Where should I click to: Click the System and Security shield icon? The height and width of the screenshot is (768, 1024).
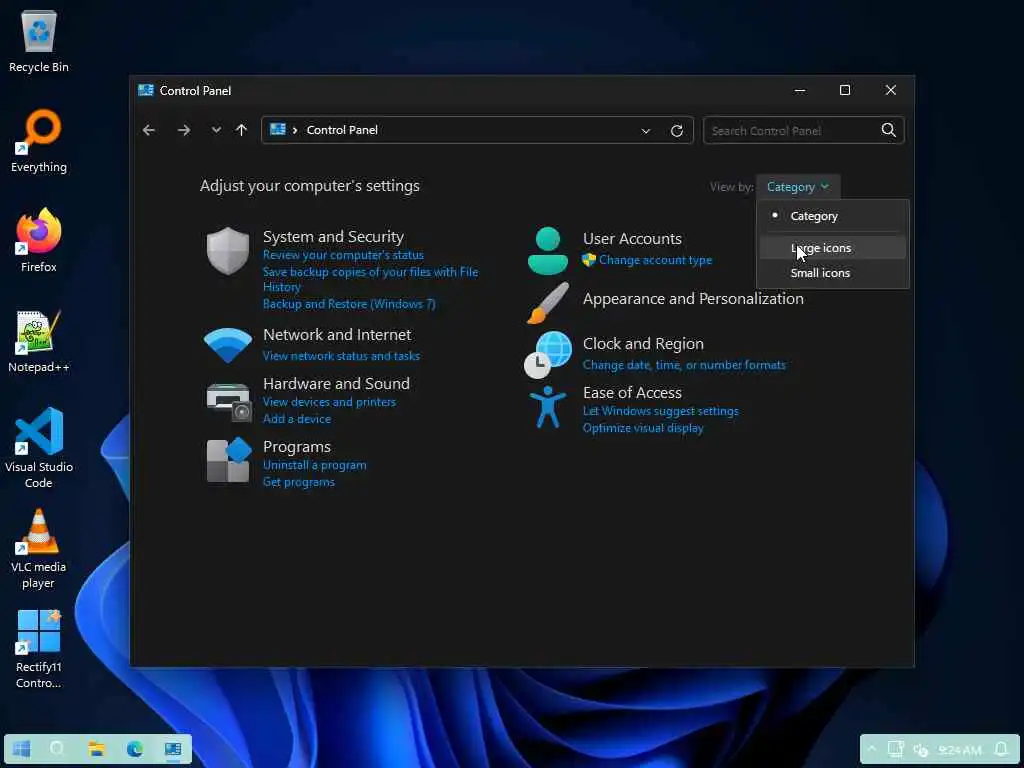point(228,251)
